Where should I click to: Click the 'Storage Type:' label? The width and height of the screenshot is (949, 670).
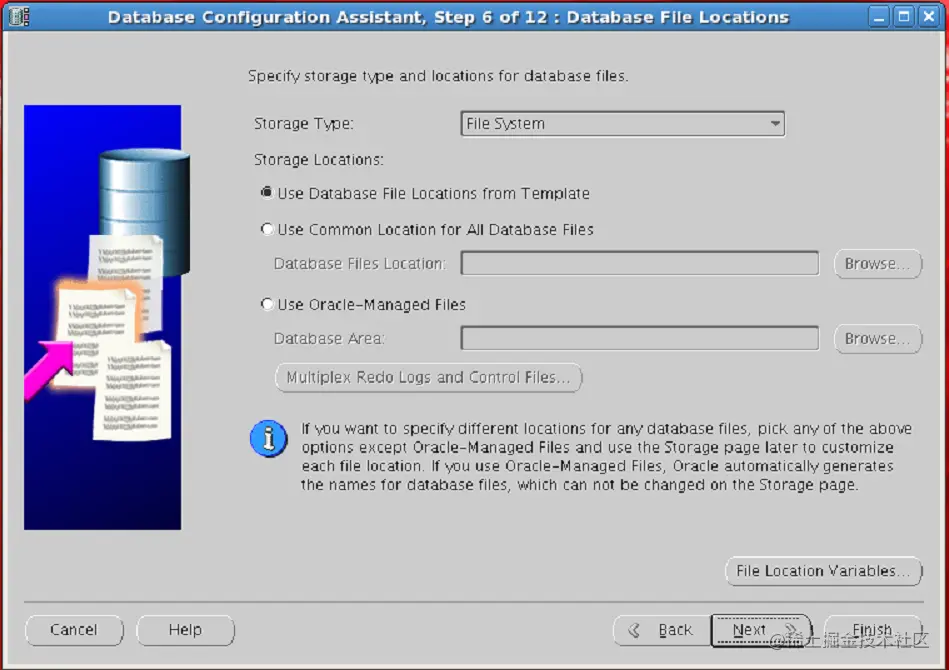coord(303,123)
